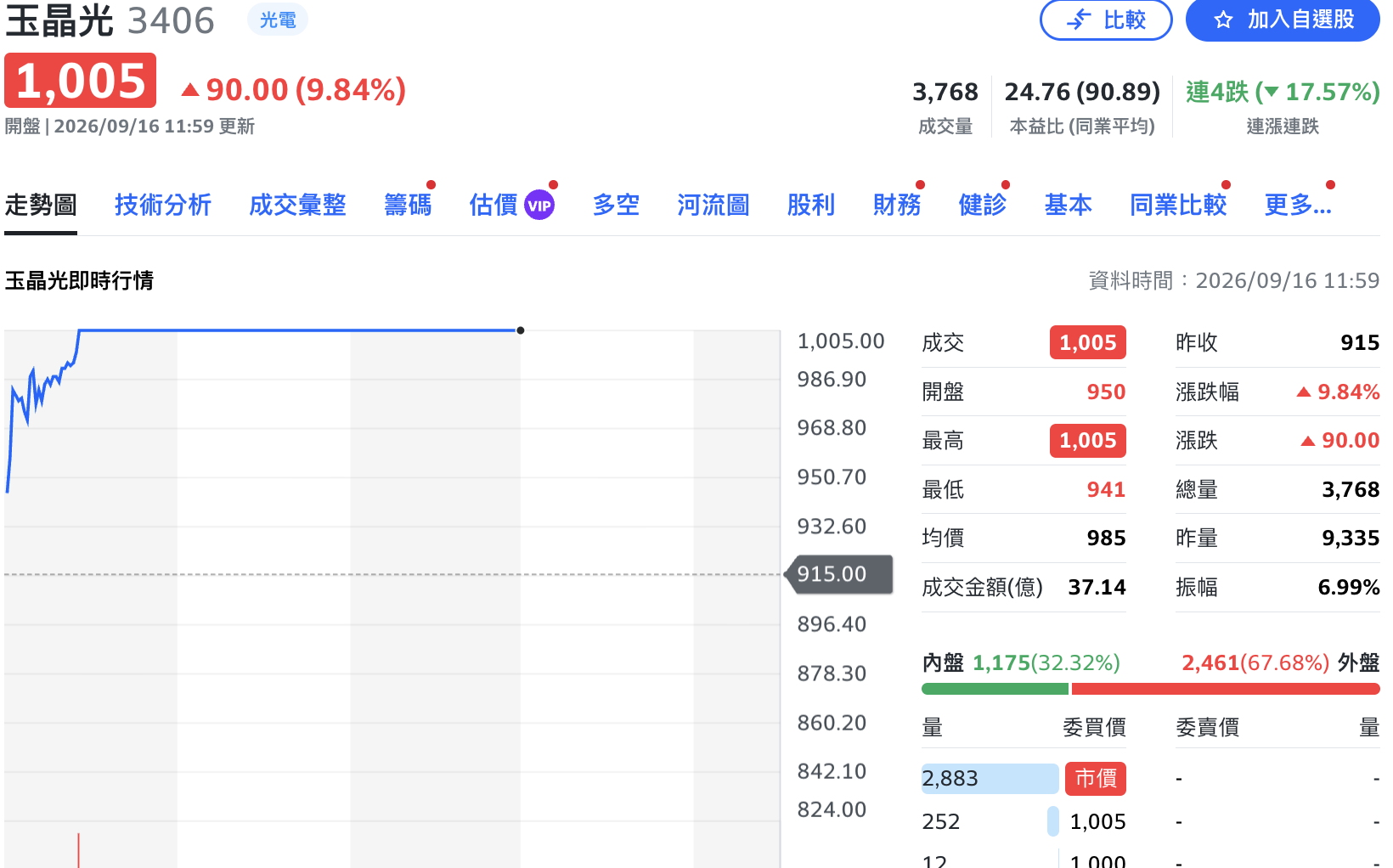1393x868 pixels.
Task: Open the 河流圖 tab
Action: 713,205
